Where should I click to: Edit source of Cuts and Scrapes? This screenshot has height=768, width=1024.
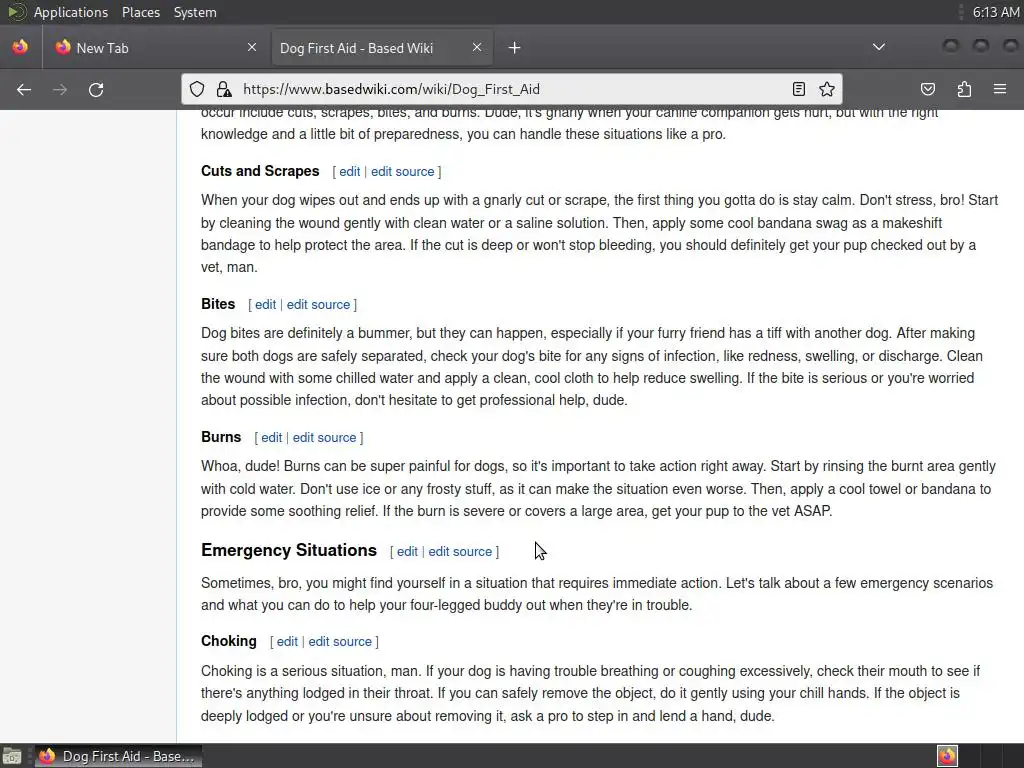402,172
